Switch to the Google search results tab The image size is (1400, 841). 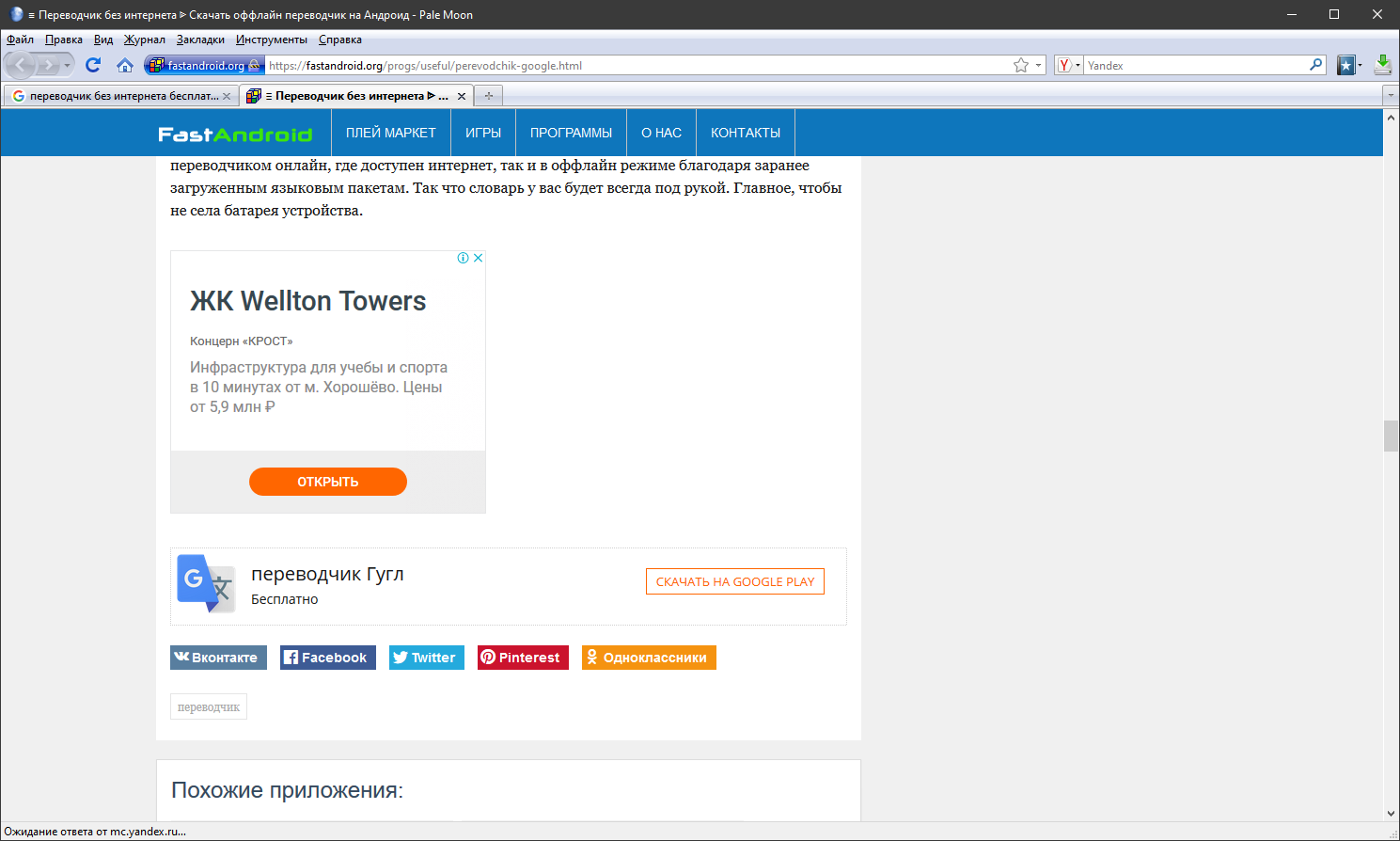tap(120, 96)
